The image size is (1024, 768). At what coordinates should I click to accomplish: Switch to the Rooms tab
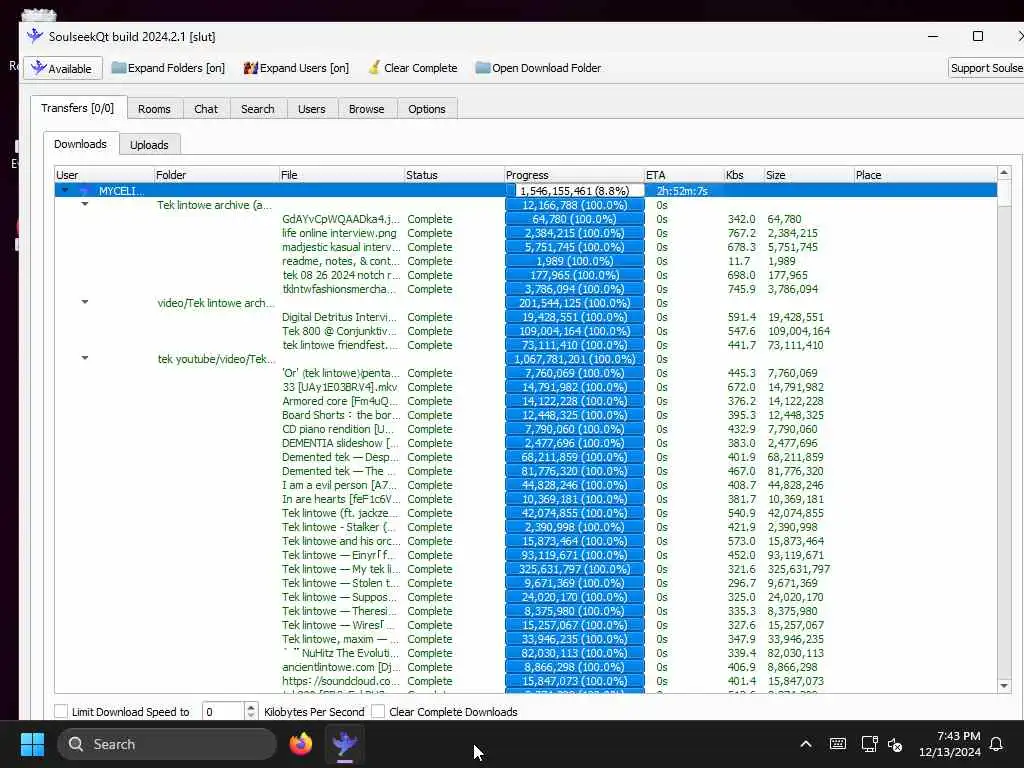[154, 109]
